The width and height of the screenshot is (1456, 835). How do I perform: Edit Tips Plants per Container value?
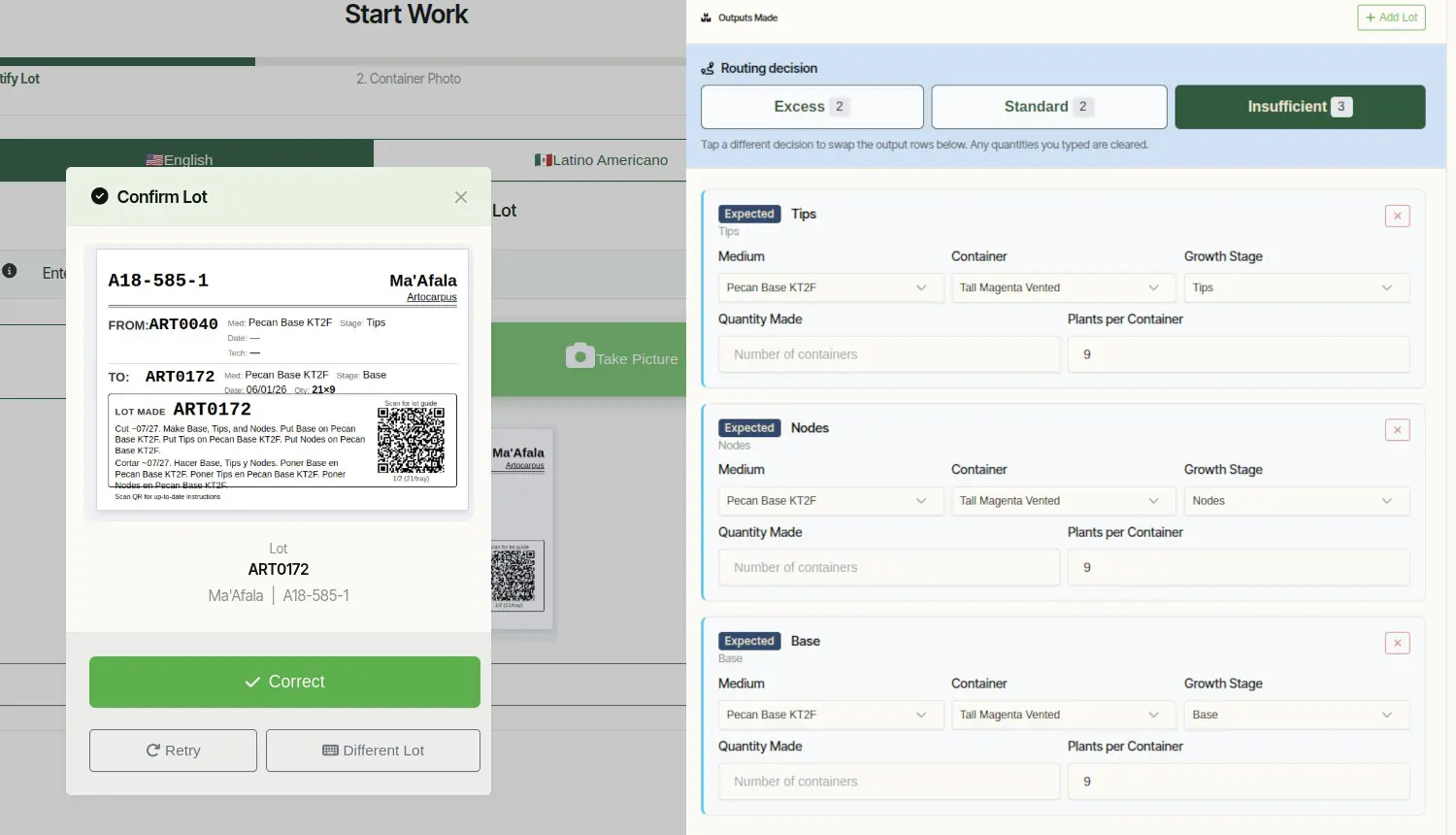pos(1239,354)
